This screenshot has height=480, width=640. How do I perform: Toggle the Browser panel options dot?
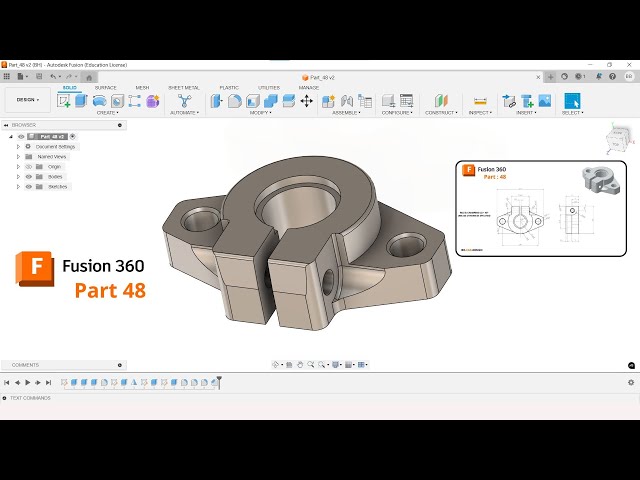coord(120,125)
